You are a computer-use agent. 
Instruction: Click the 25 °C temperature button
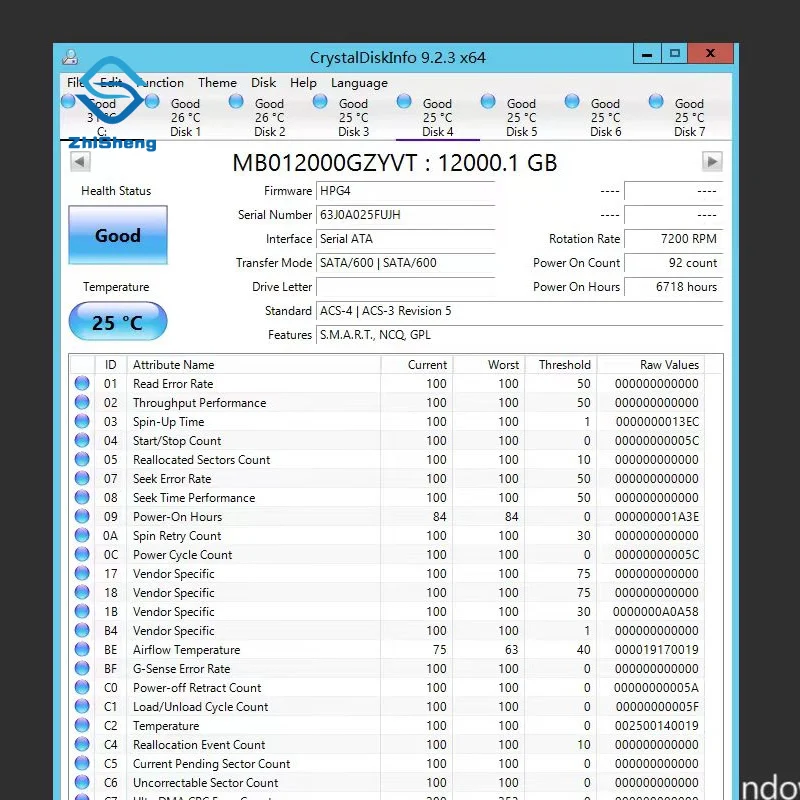point(118,321)
